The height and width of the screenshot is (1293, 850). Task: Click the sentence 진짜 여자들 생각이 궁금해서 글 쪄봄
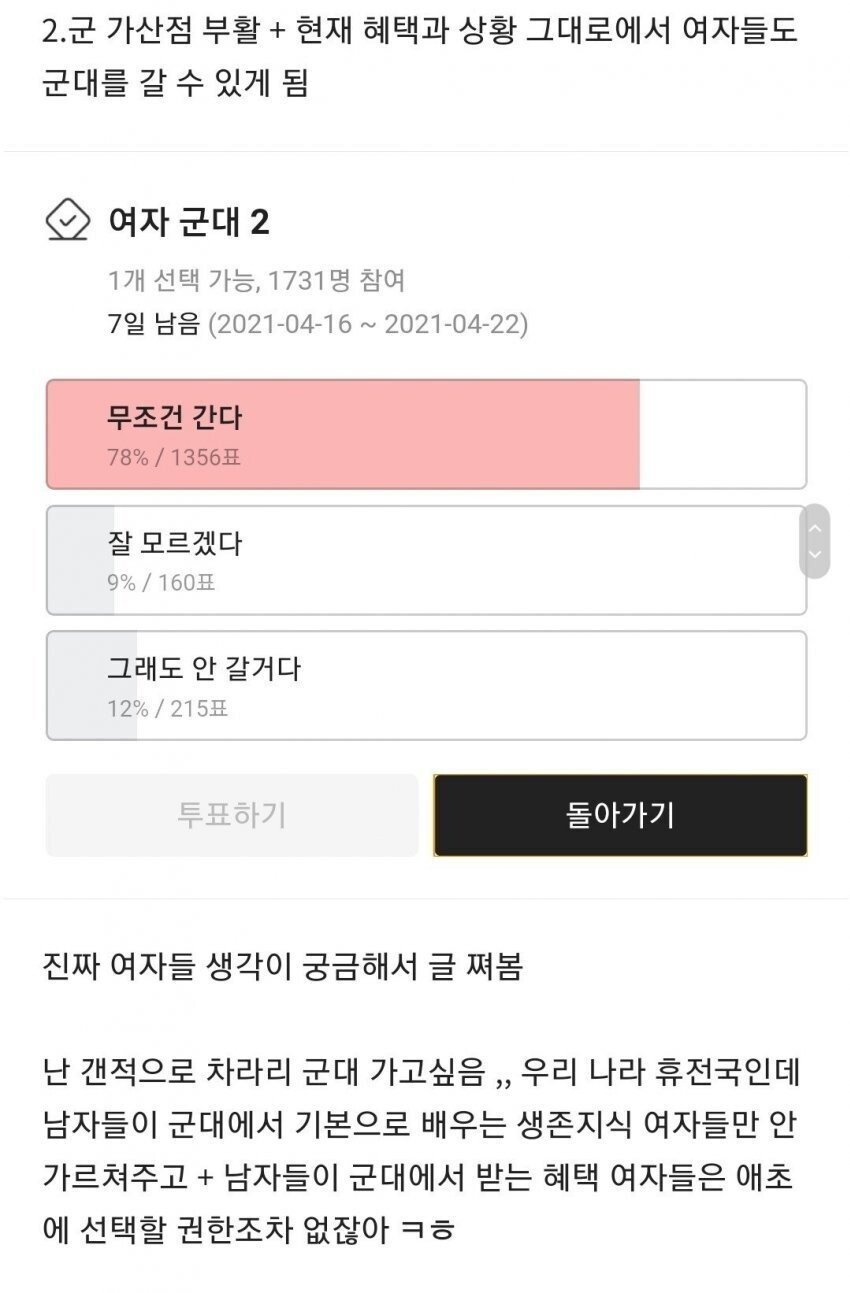[x=283, y=968]
